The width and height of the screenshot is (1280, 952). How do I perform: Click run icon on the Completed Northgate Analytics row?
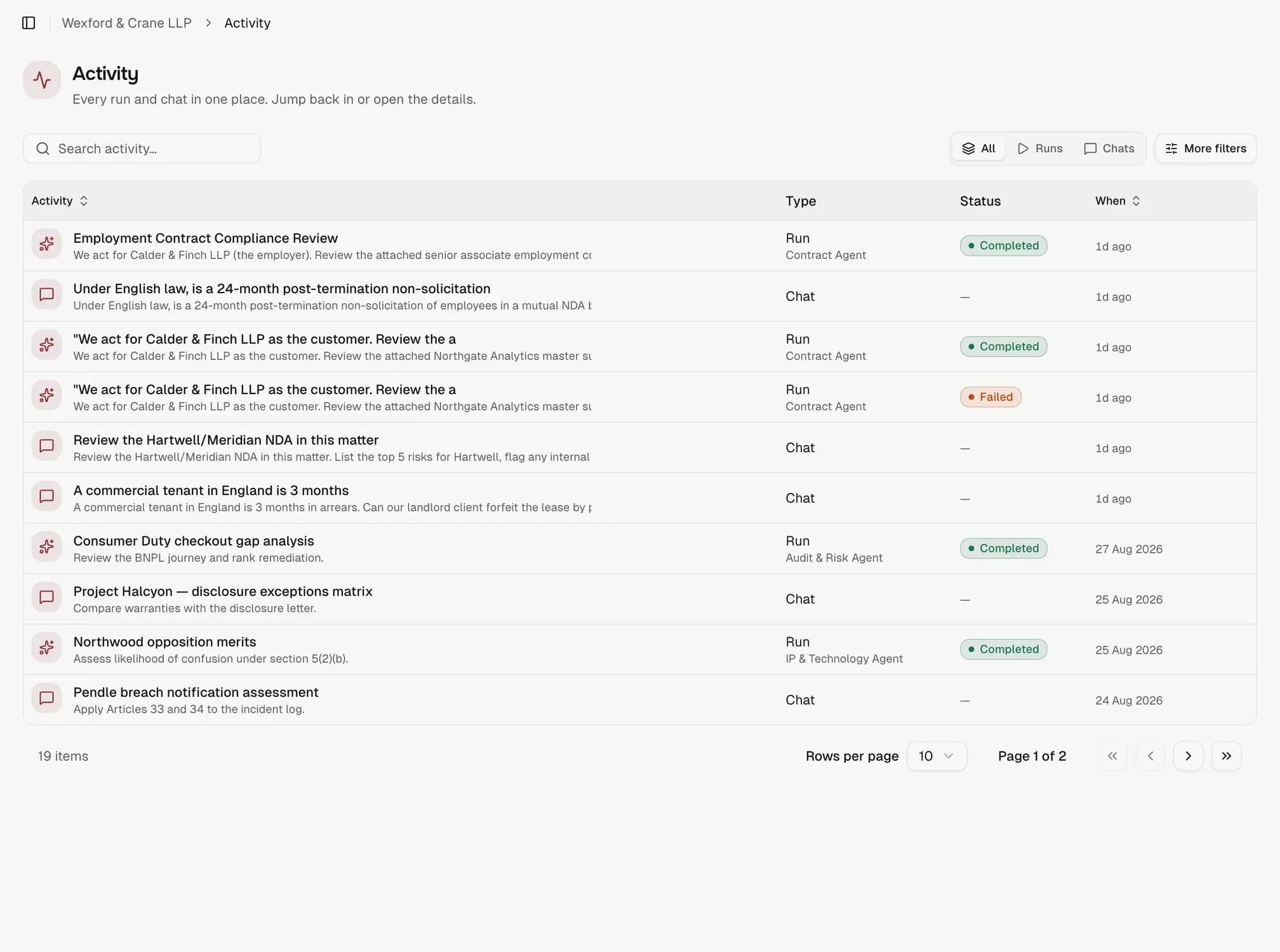click(x=46, y=345)
